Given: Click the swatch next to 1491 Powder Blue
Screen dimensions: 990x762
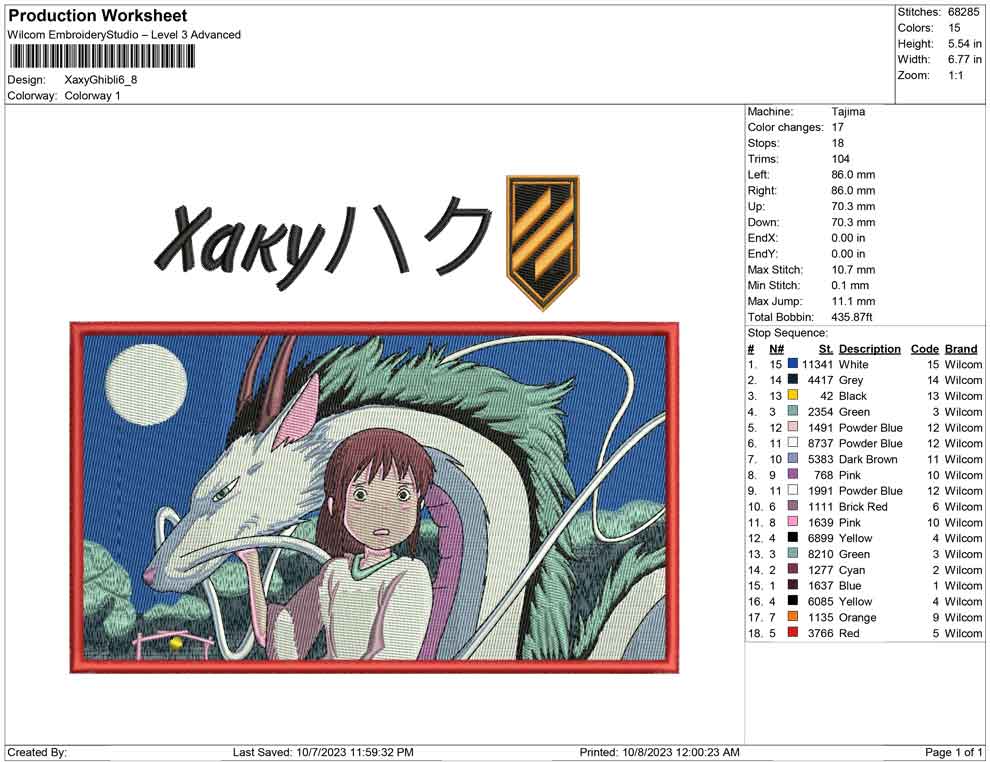Looking at the screenshot, I should tap(793, 427).
